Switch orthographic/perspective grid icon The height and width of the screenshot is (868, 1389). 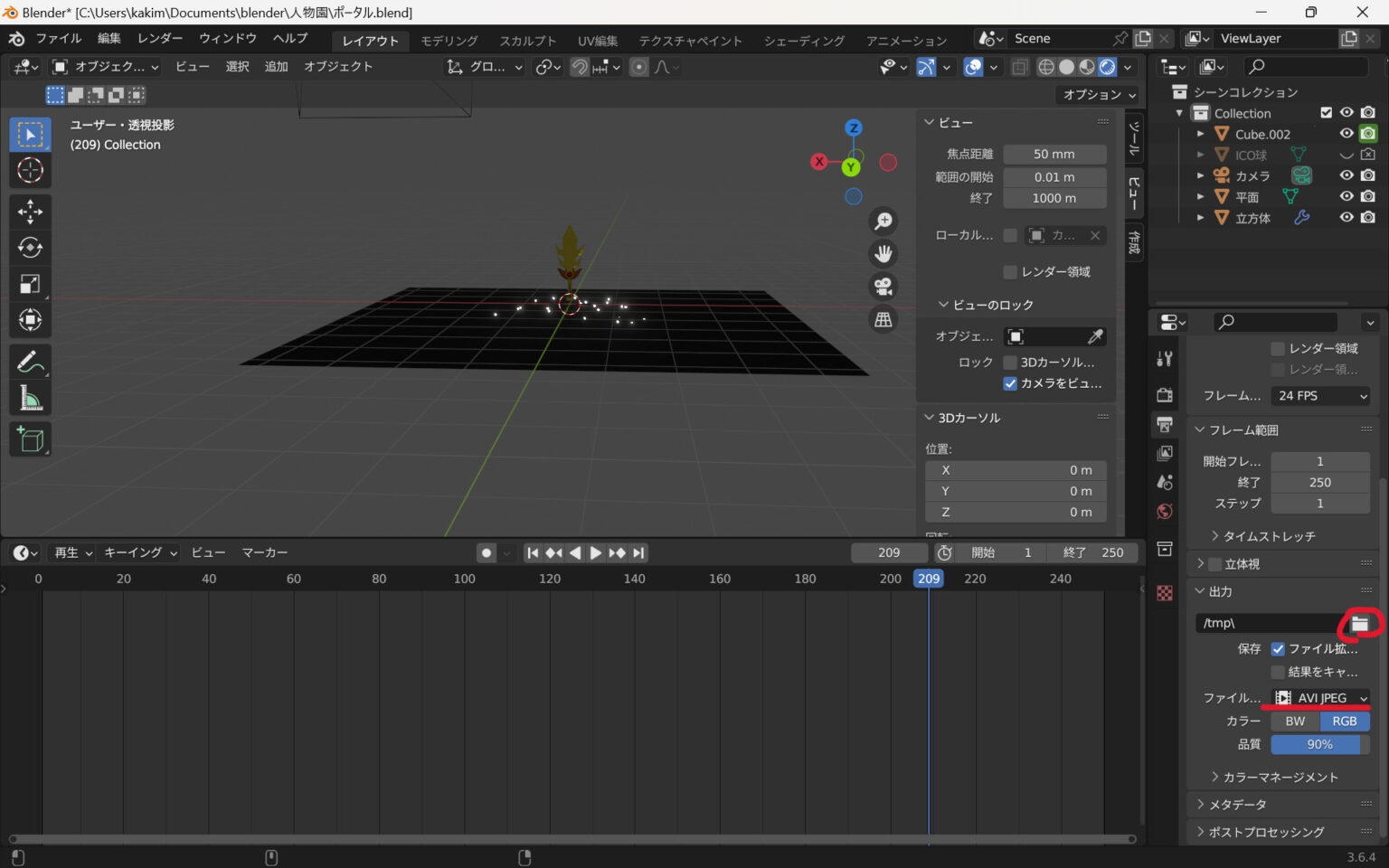pyautogui.click(x=883, y=319)
